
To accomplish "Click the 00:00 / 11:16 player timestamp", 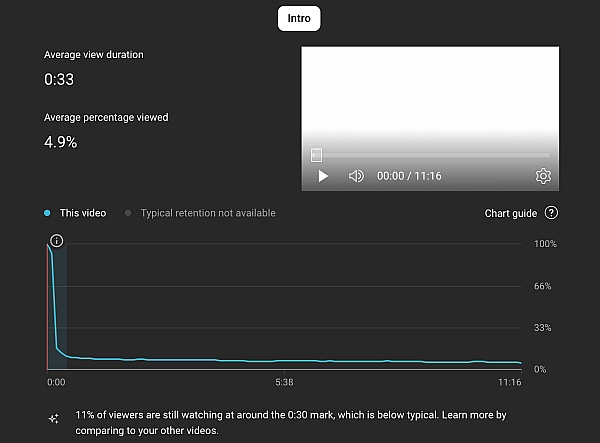I will (x=409, y=176).
